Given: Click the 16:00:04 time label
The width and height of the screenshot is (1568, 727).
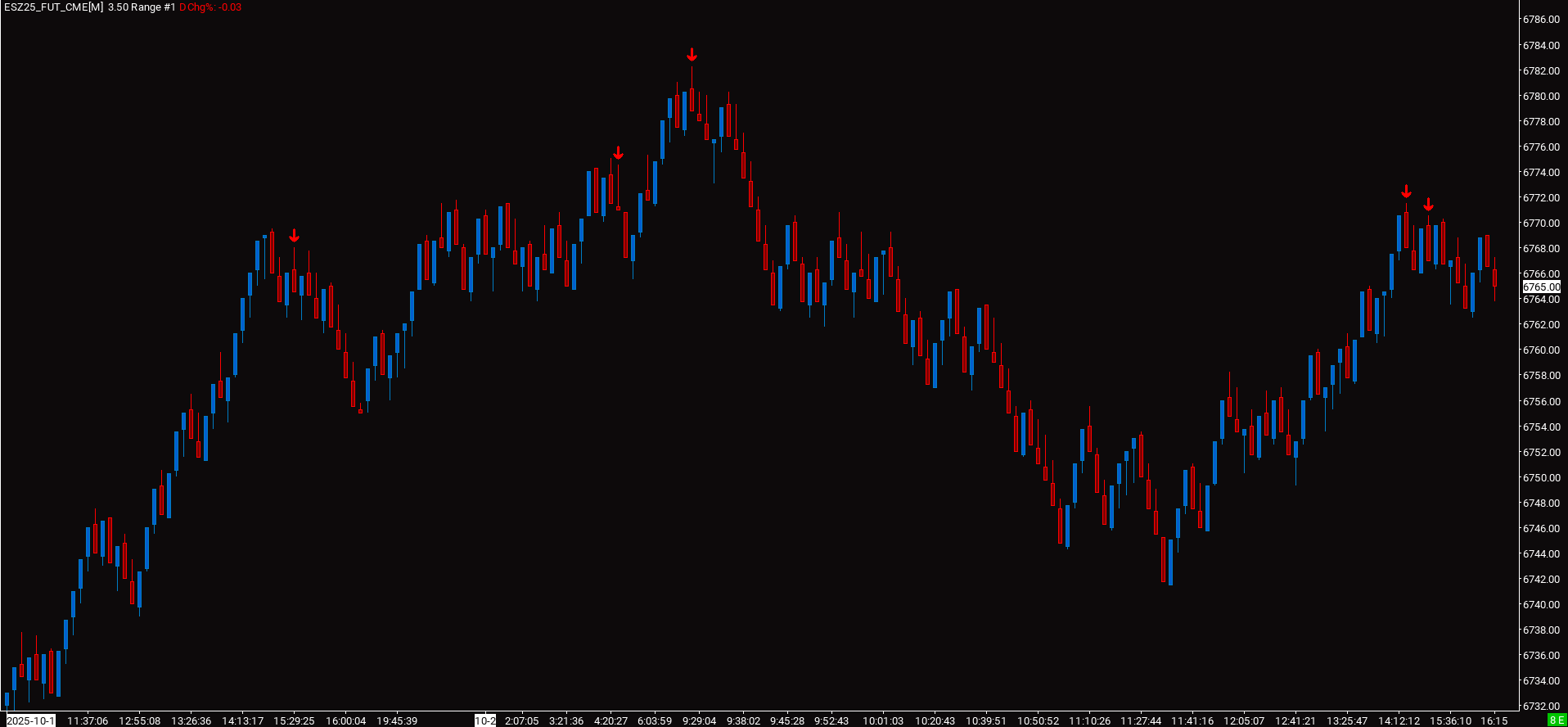Looking at the screenshot, I should click(x=345, y=720).
